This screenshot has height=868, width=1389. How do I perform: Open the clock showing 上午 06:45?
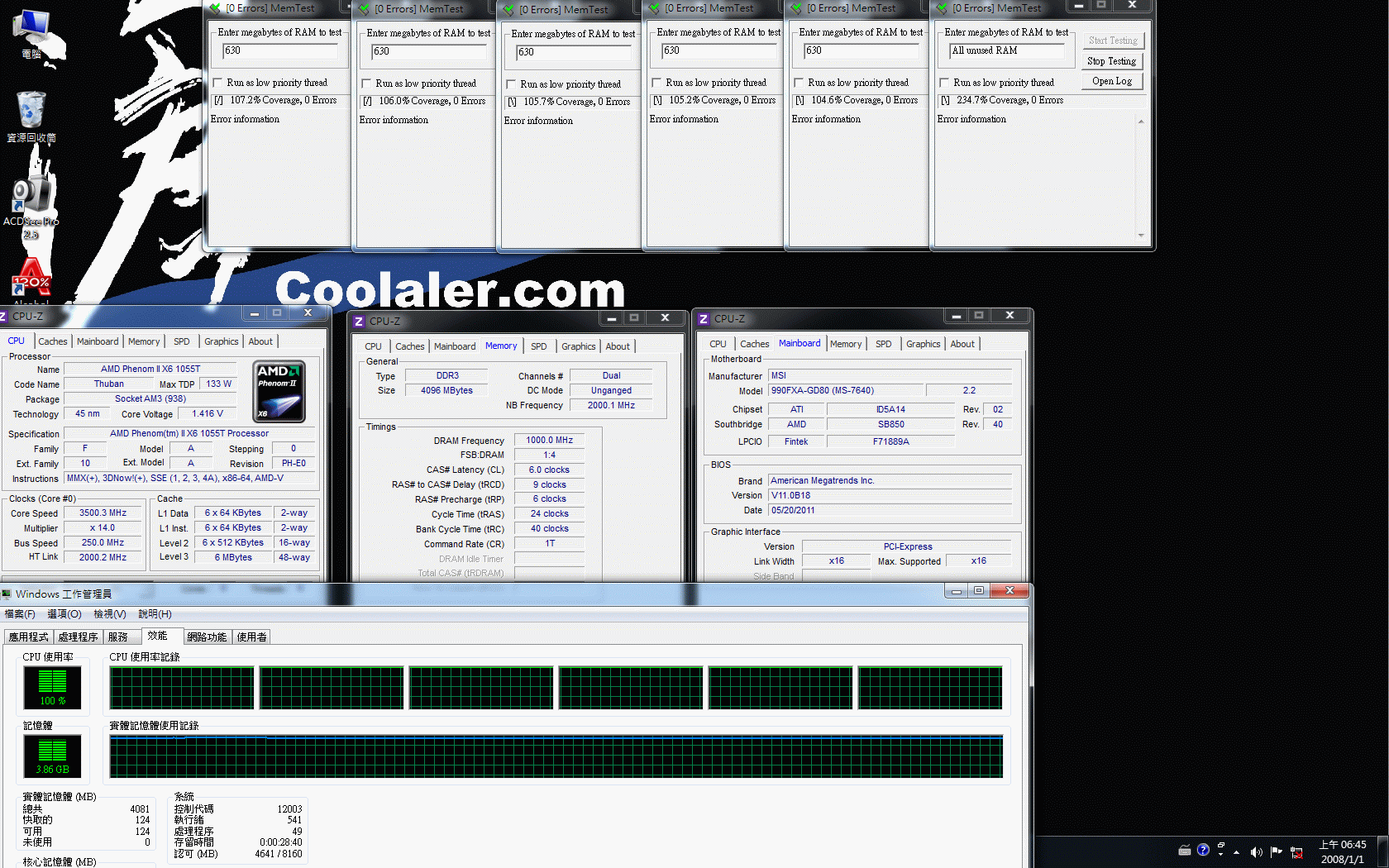point(1343,852)
